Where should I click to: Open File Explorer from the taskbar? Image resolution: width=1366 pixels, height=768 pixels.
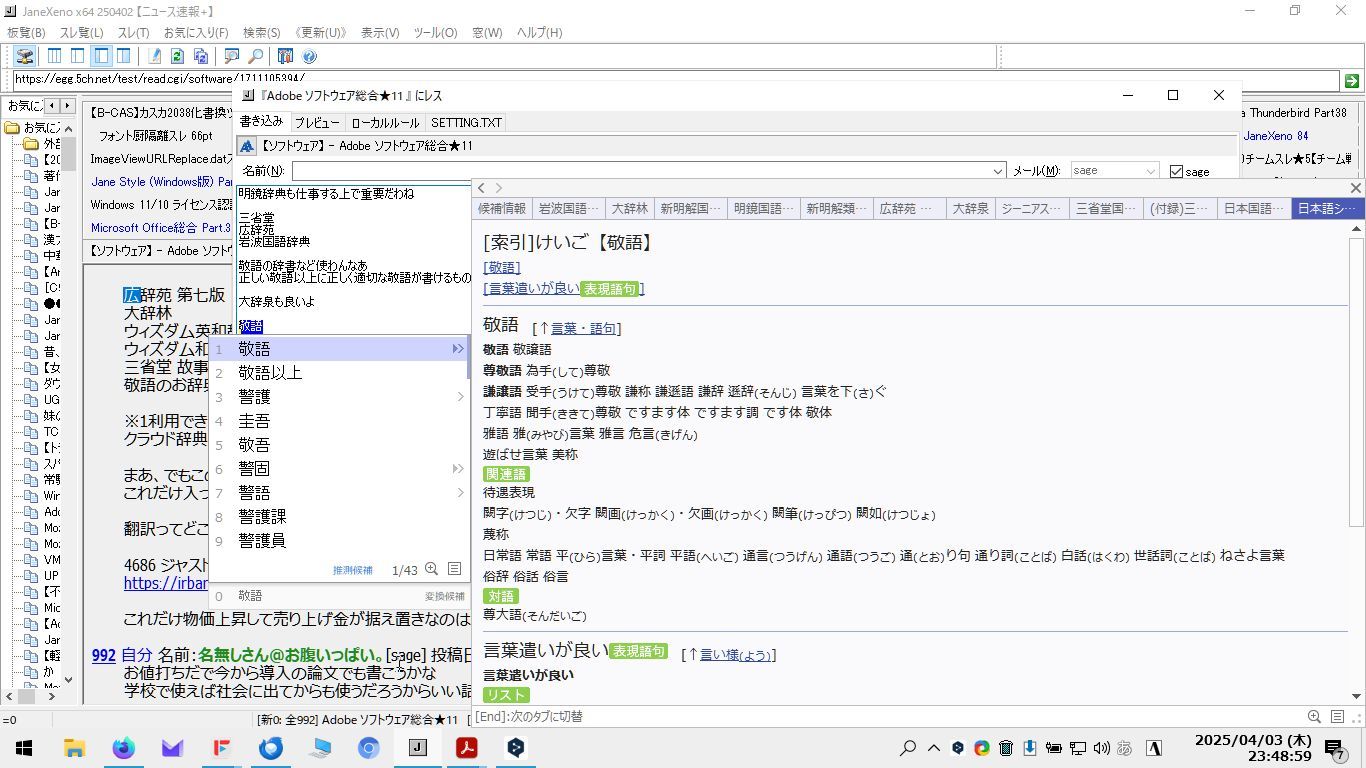click(74, 748)
